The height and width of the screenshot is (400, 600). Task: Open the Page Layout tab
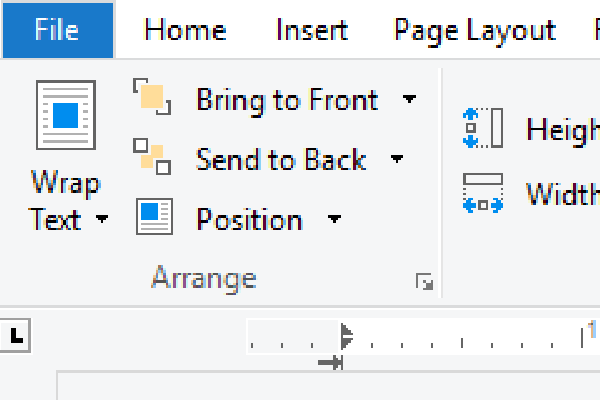point(475,32)
